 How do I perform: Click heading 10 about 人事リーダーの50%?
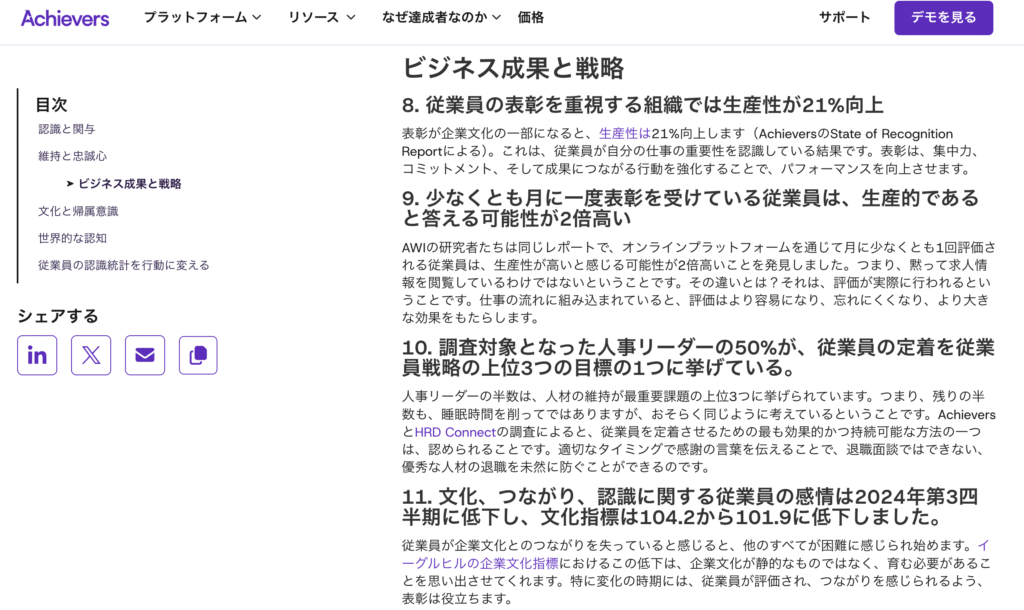coord(698,357)
